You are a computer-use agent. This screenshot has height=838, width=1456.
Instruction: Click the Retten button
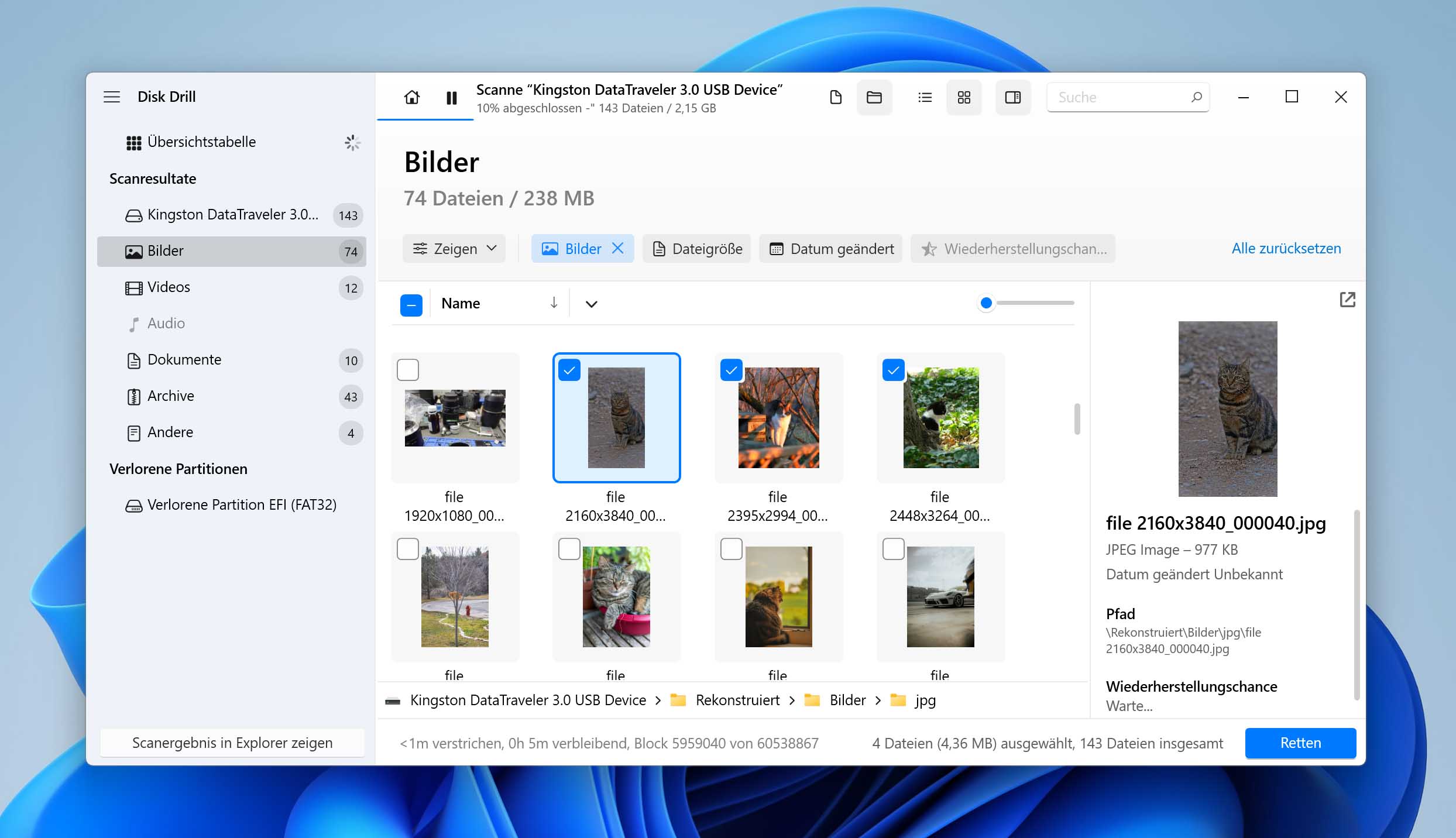pyautogui.click(x=1300, y=743)
